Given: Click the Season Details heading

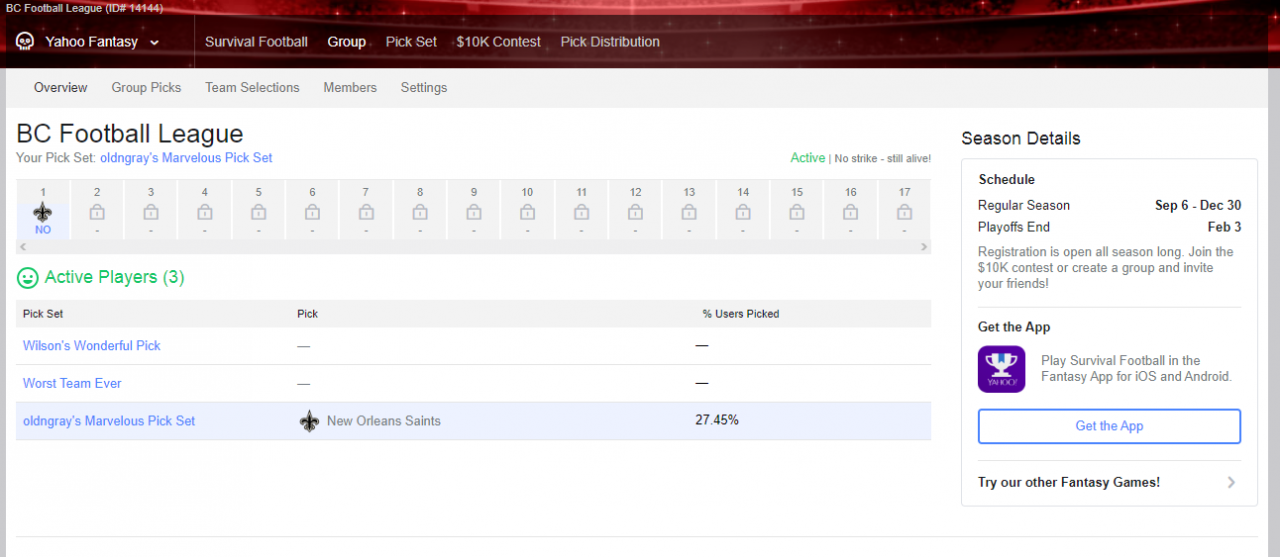Looking at the screenshot, I should point(1021,139).
